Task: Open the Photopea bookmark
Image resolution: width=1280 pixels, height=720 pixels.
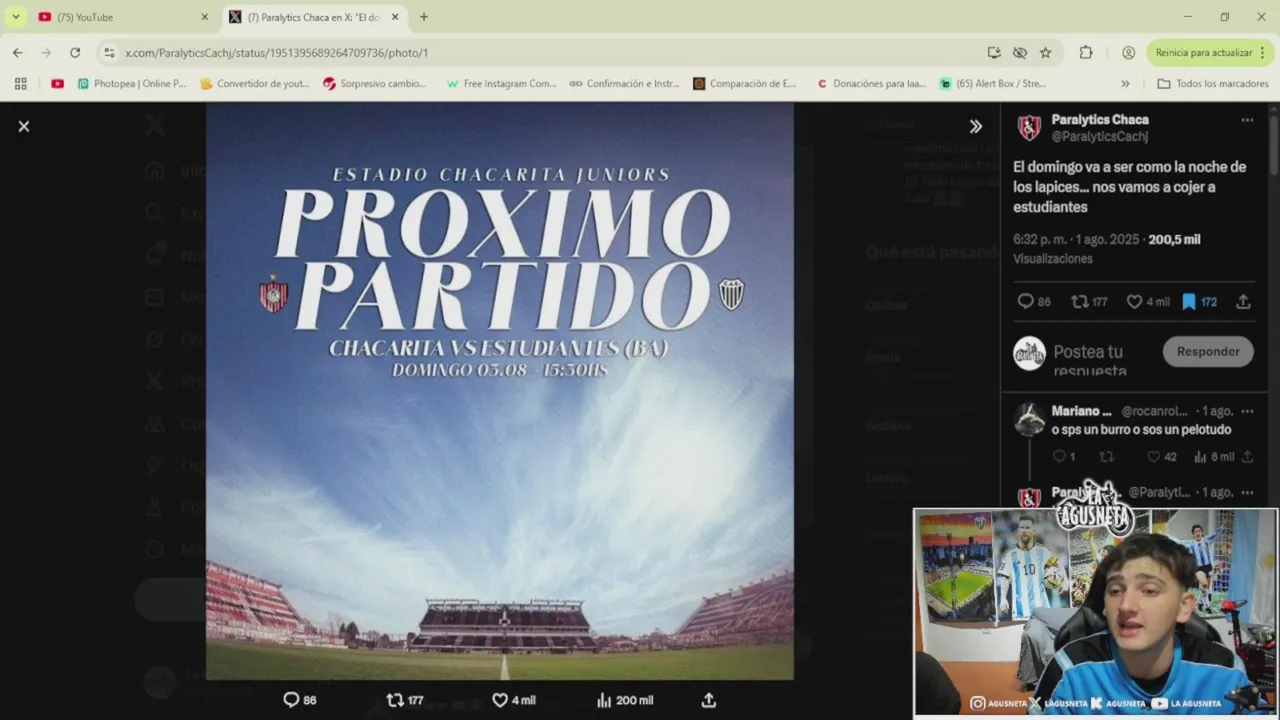Action: tap(132, 83)
